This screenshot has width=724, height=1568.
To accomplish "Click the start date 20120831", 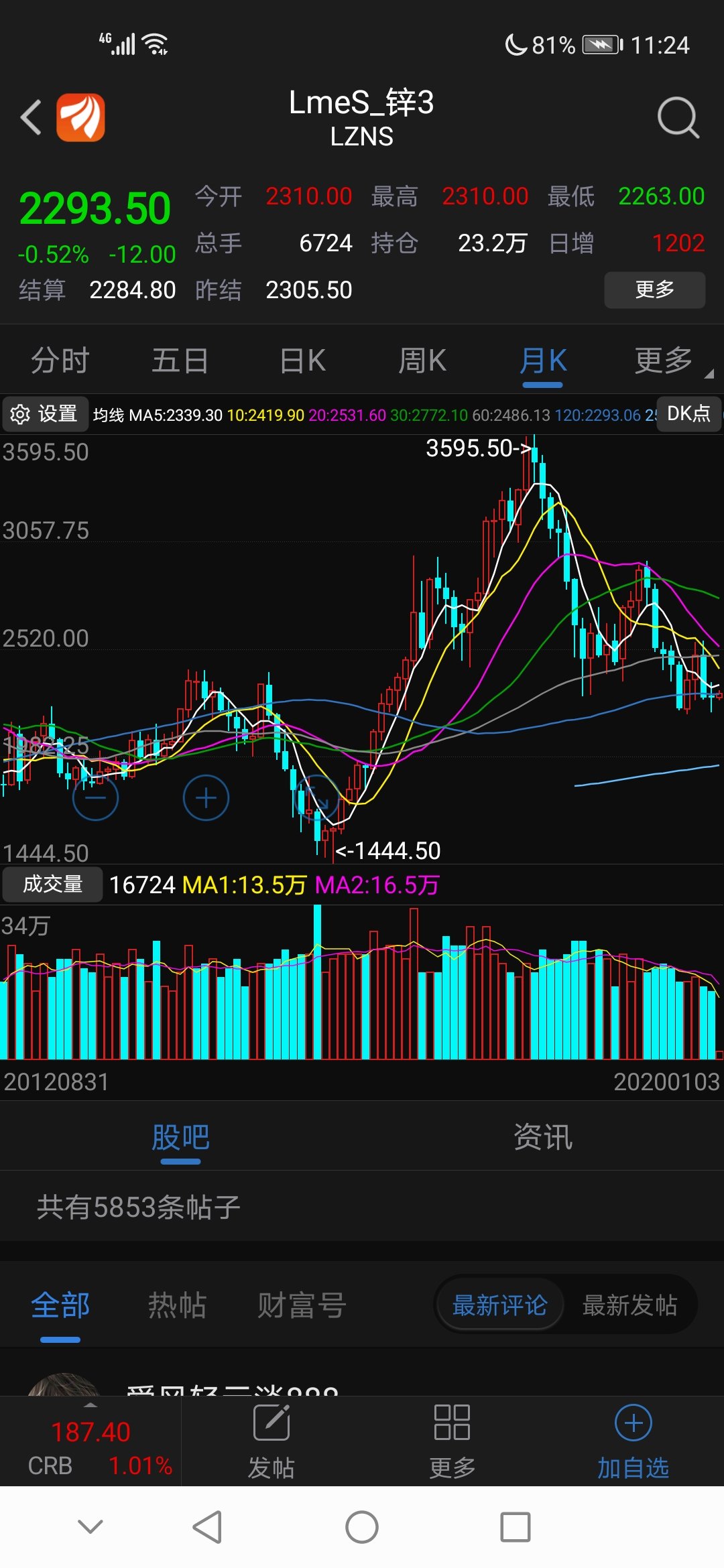I will tap(56, 1082).
